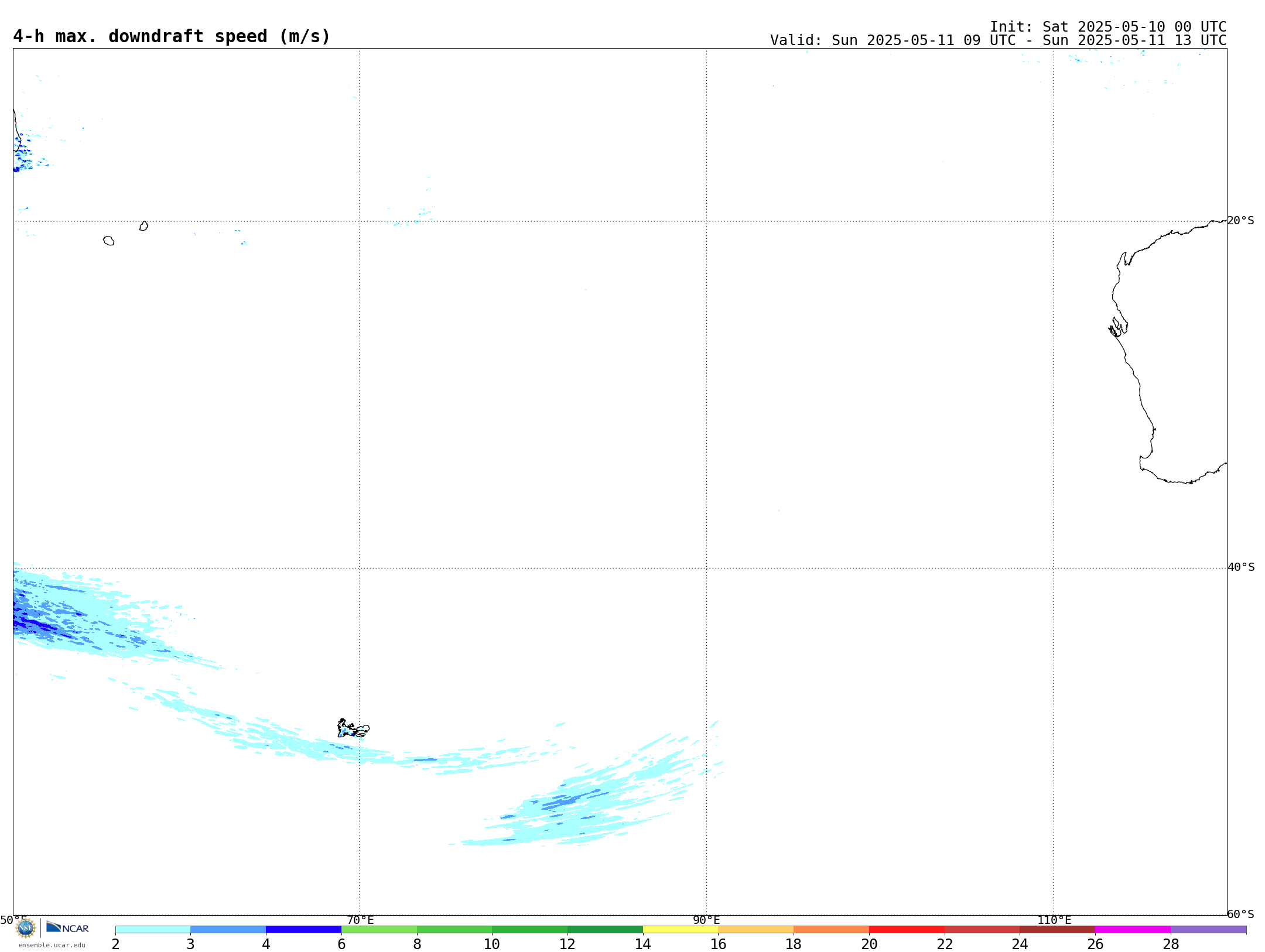This screenshot has width=1265, height=952.
Task: Click the purple swatch above 28
Action: pos(1209,930)
